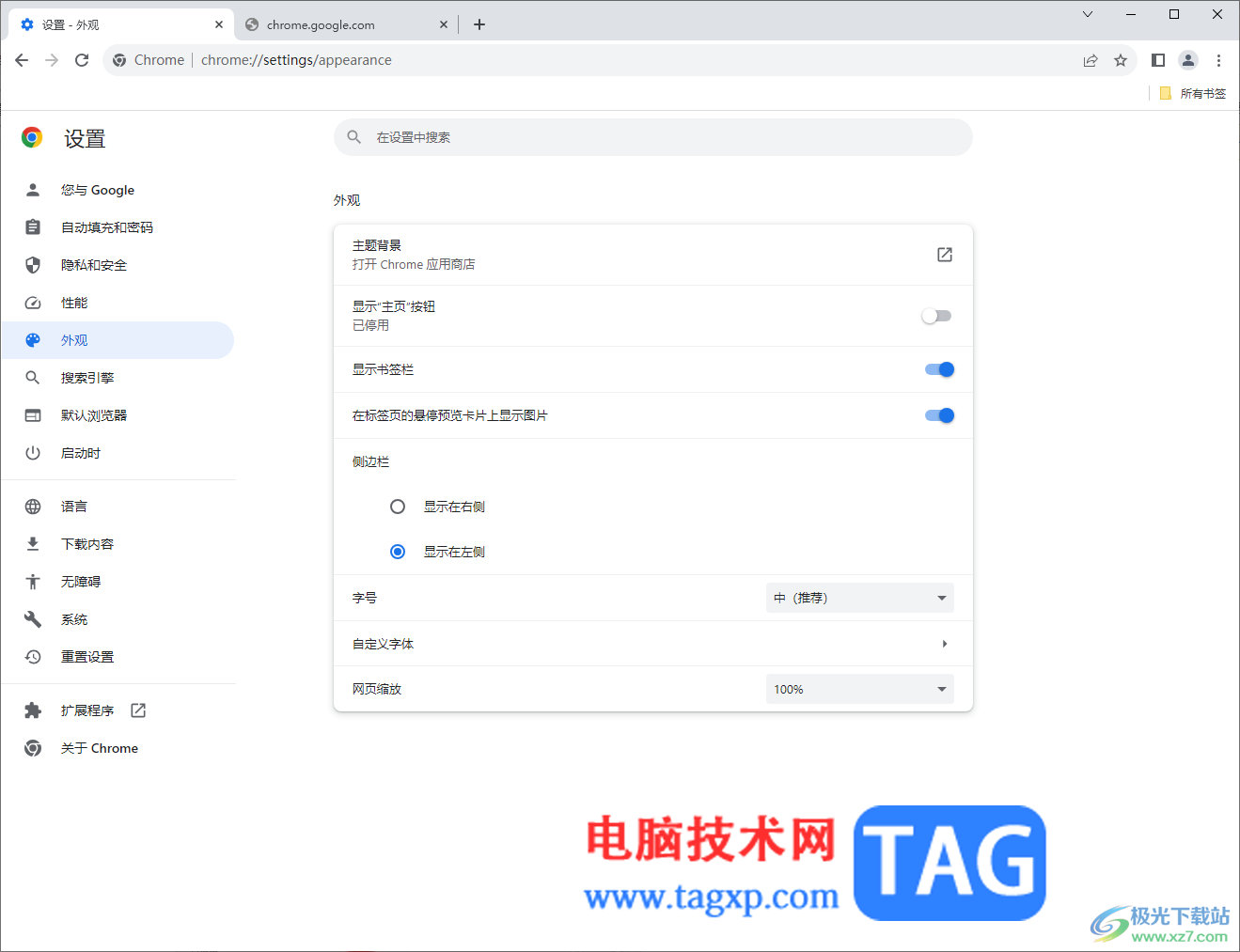
Task: Select the 显示在右侧 radio button
Action: point(398,507)
